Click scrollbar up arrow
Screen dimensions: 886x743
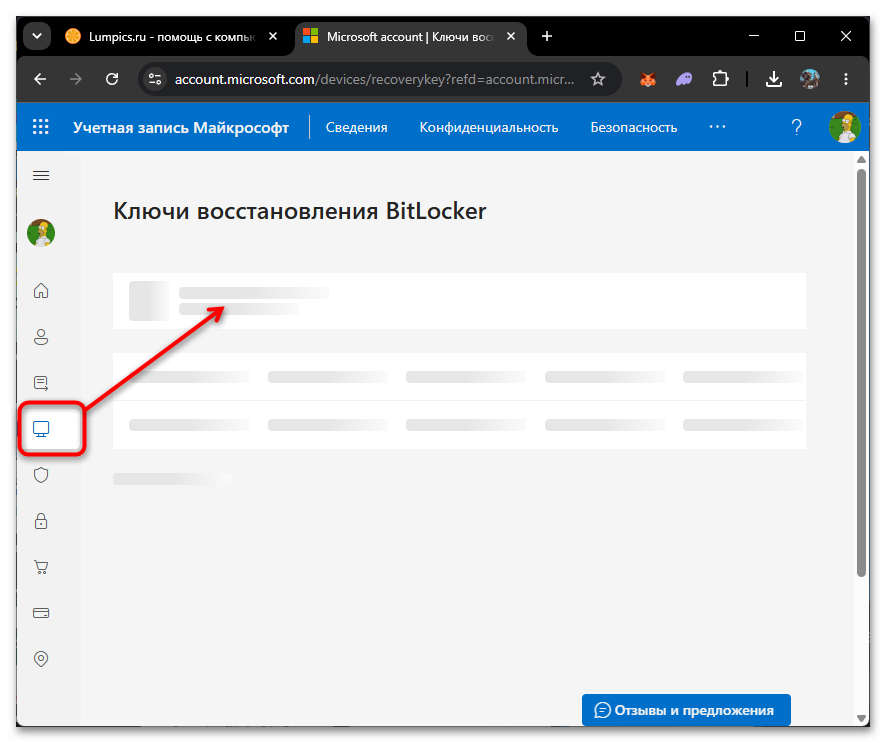tap(861, 159)
